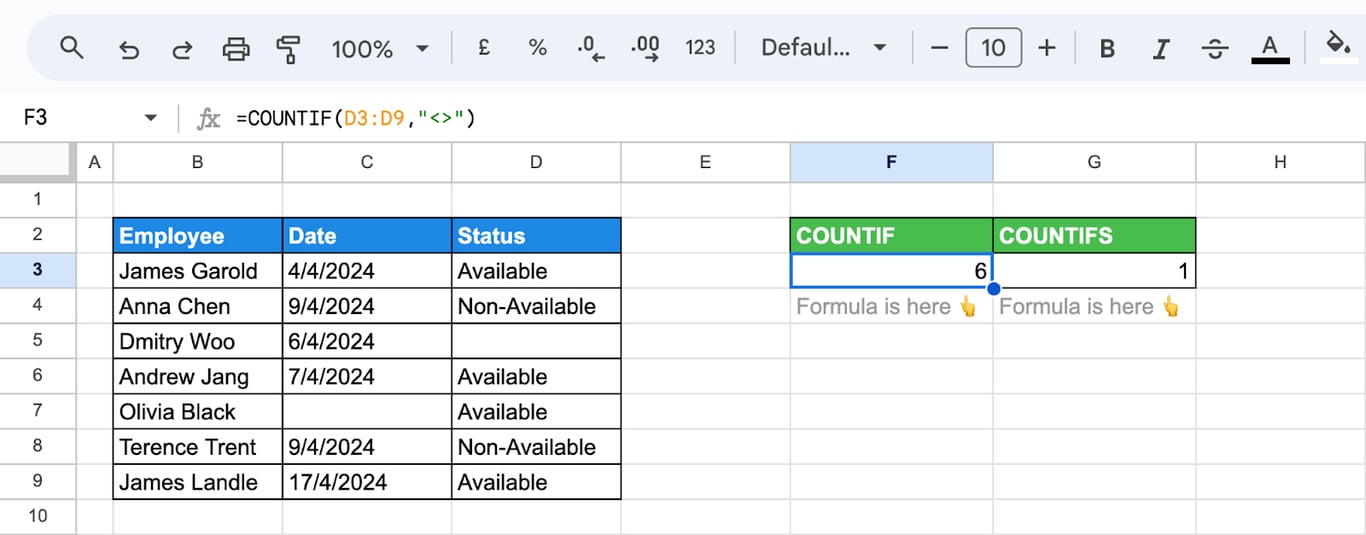Select Olivia Black's empty Date cell

click(x=367, y=412)
